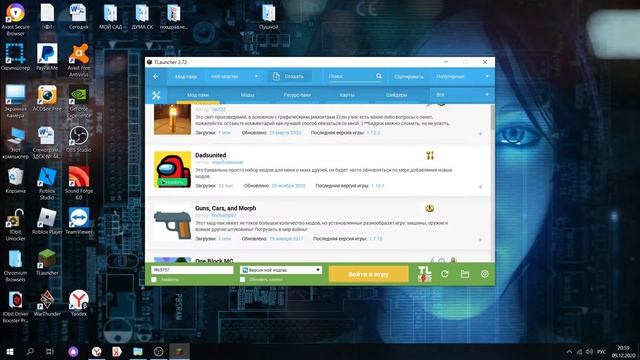Open Avast Free Antivirus desktop icon

point(79,60)
